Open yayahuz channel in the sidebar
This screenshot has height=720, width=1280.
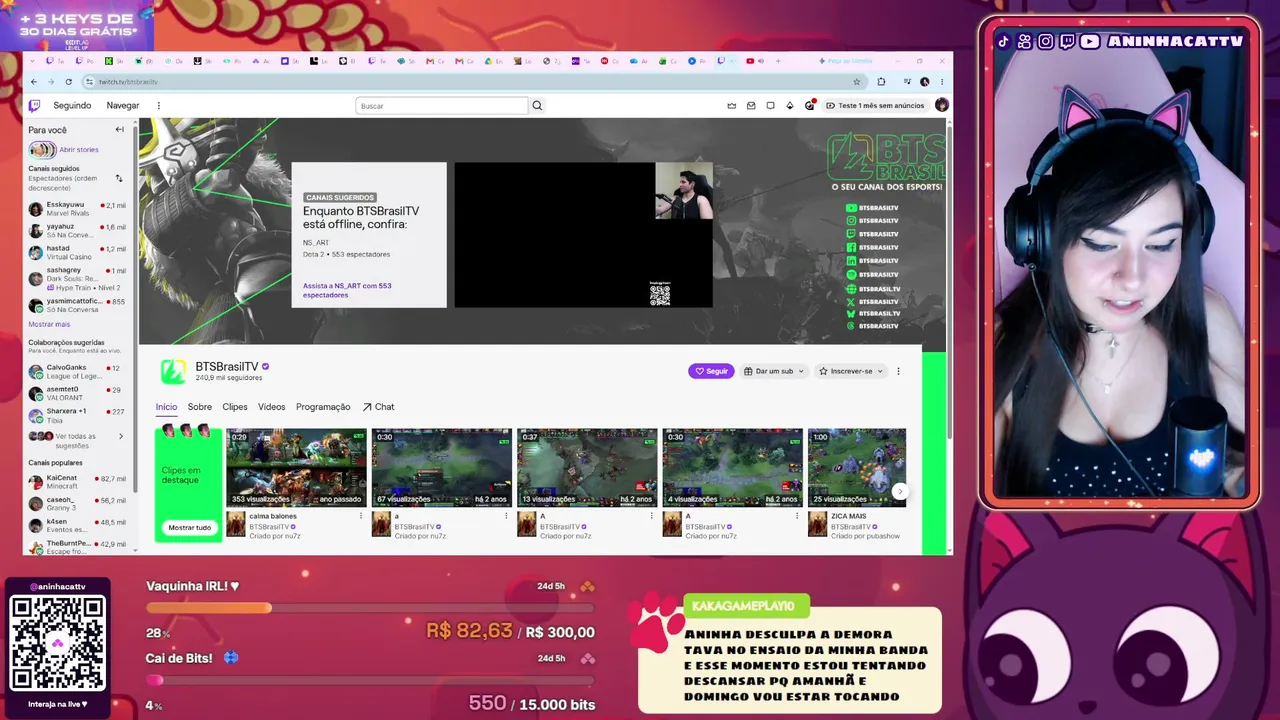tap(78, 231)
